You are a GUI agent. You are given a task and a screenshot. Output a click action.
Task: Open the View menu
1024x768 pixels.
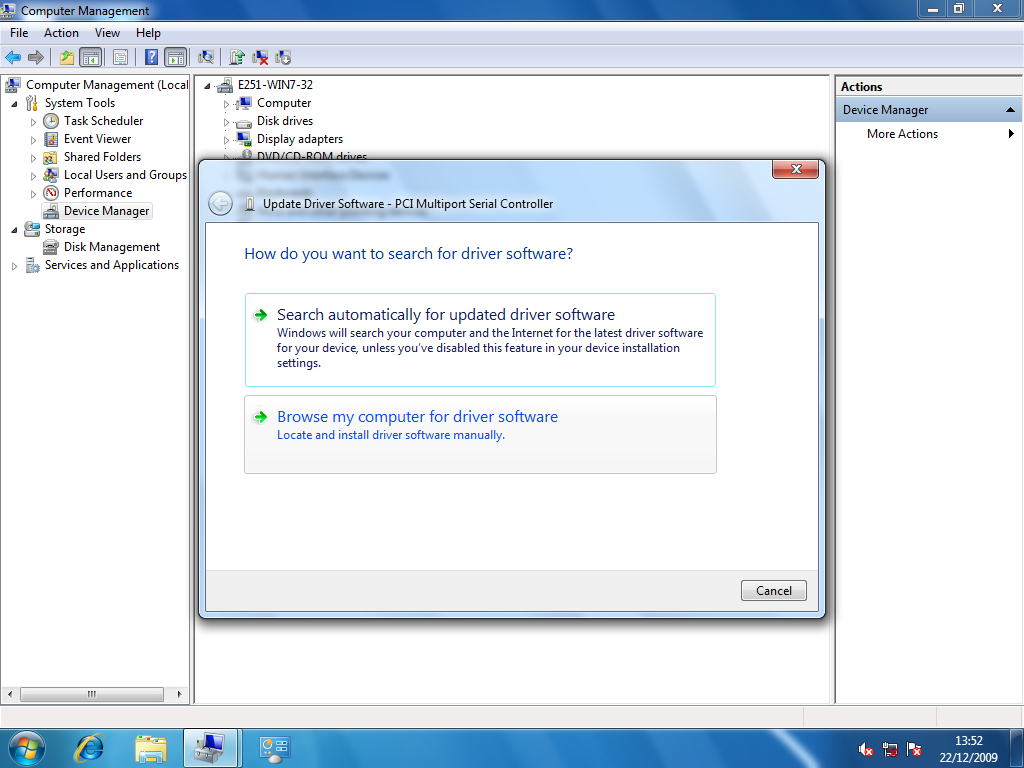tap(107, 32)
